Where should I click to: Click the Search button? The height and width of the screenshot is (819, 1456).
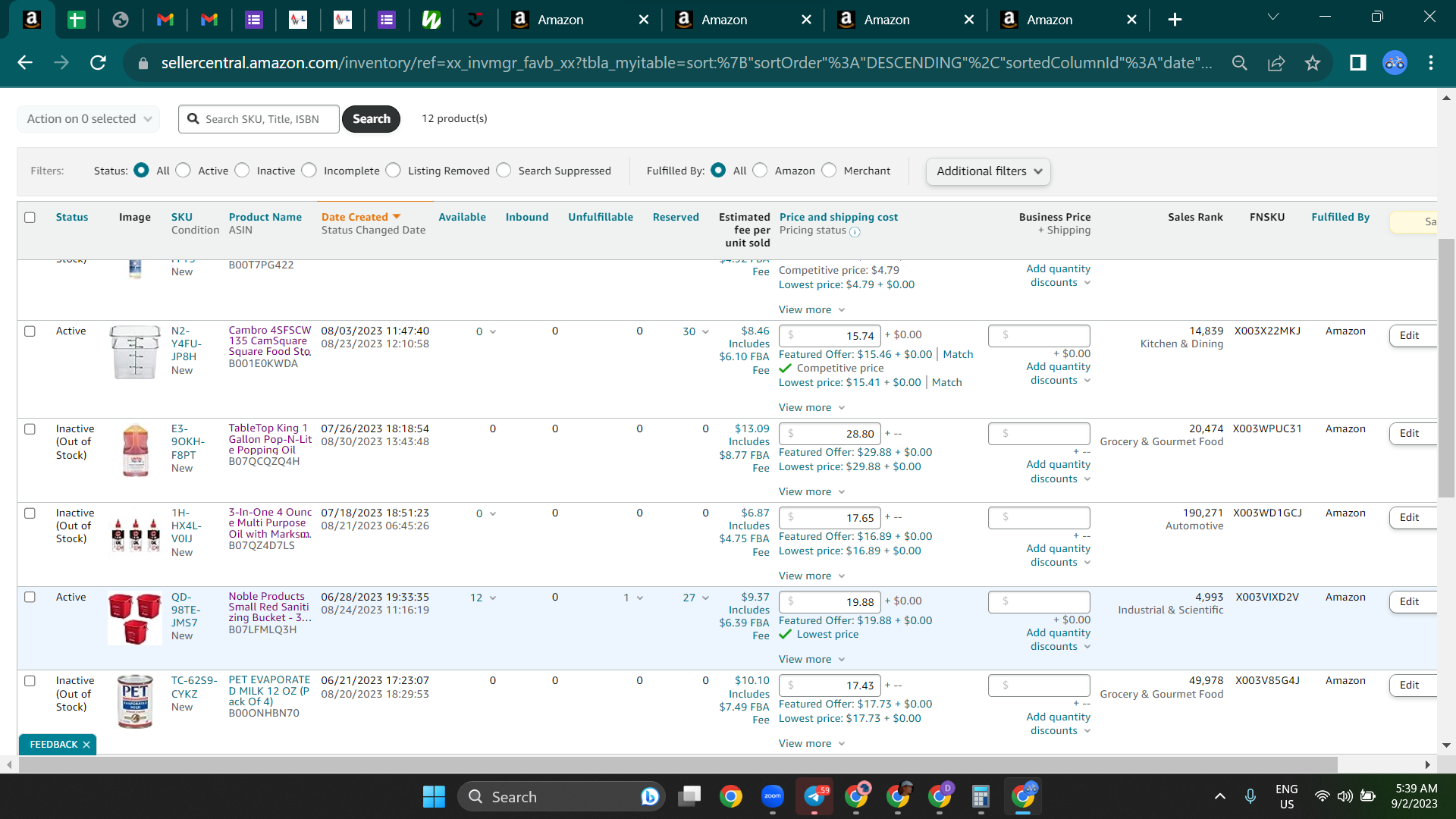tap(371, 119)
